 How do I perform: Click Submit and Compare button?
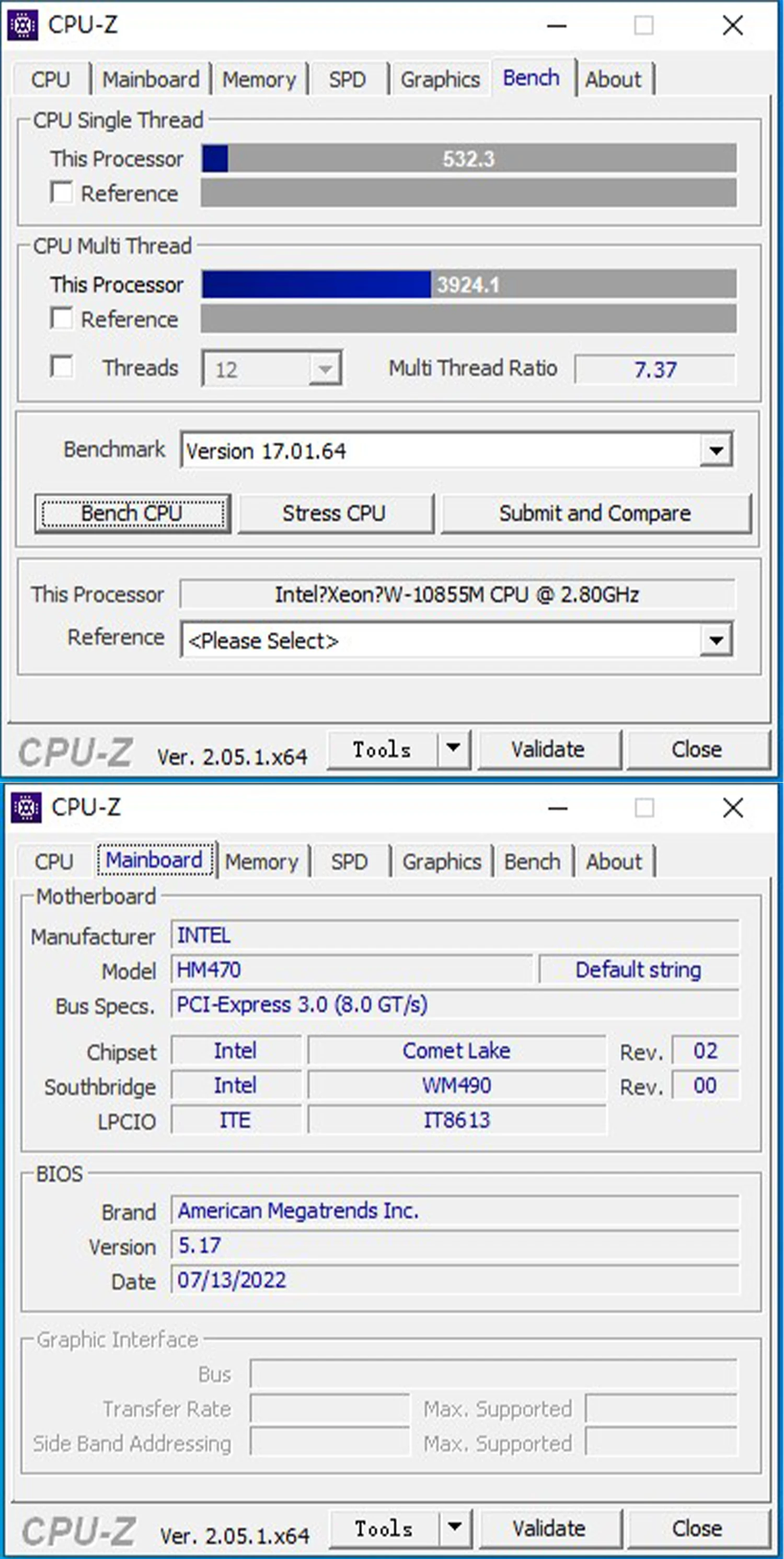(x=595, y=513)
